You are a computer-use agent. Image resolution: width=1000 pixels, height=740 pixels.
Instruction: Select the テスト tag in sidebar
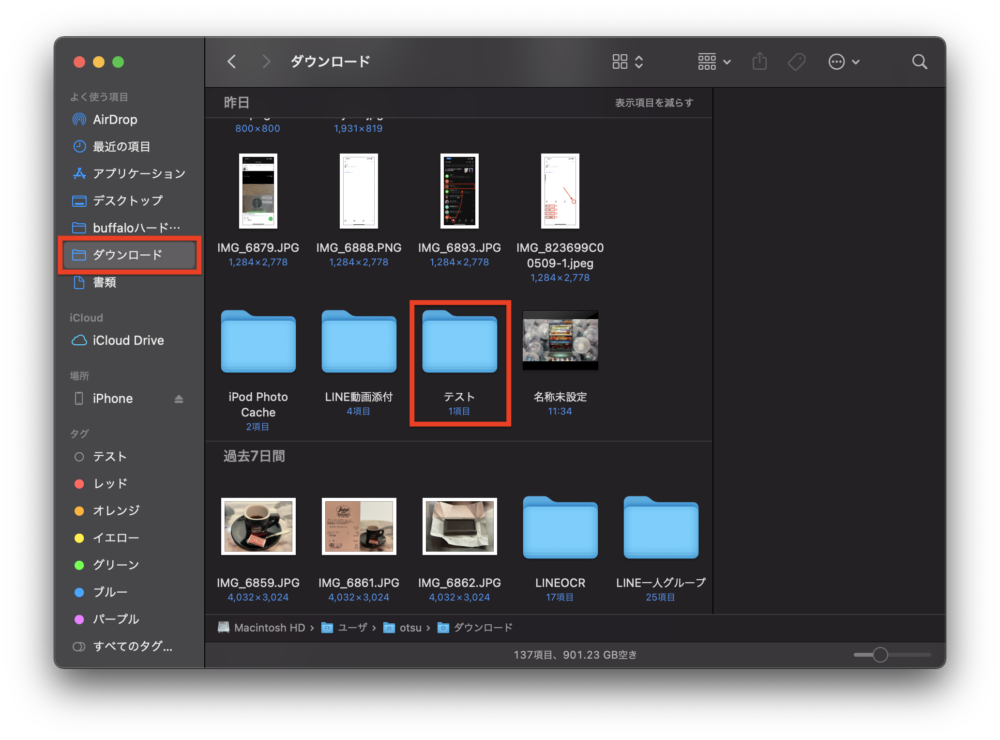129,457
